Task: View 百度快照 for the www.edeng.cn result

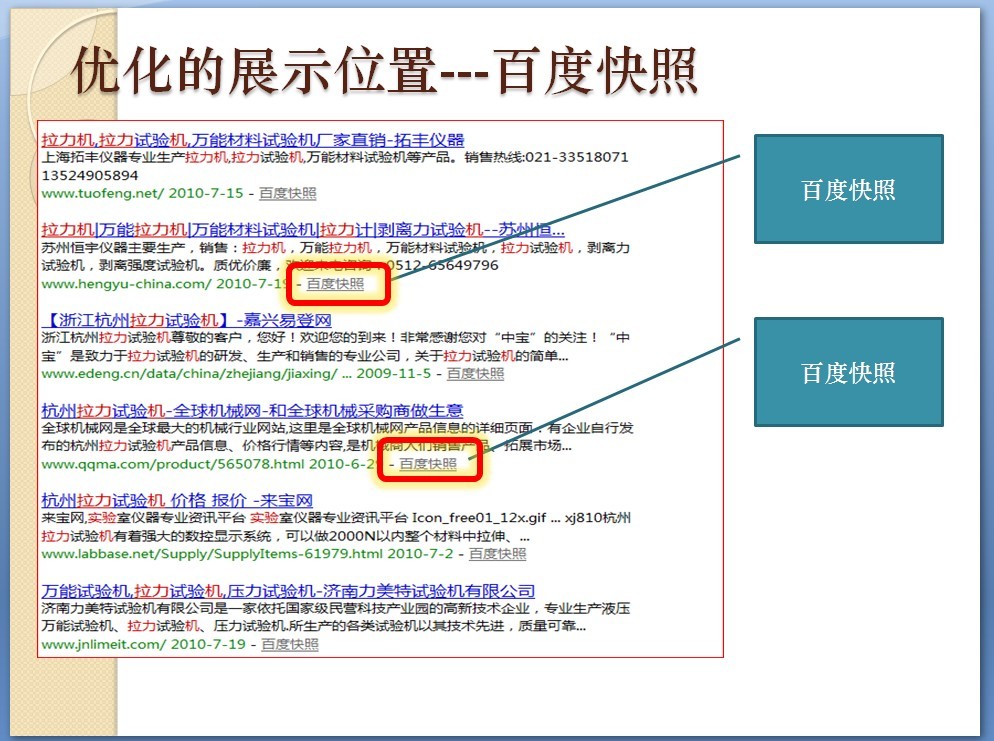Action: point(475,374)
